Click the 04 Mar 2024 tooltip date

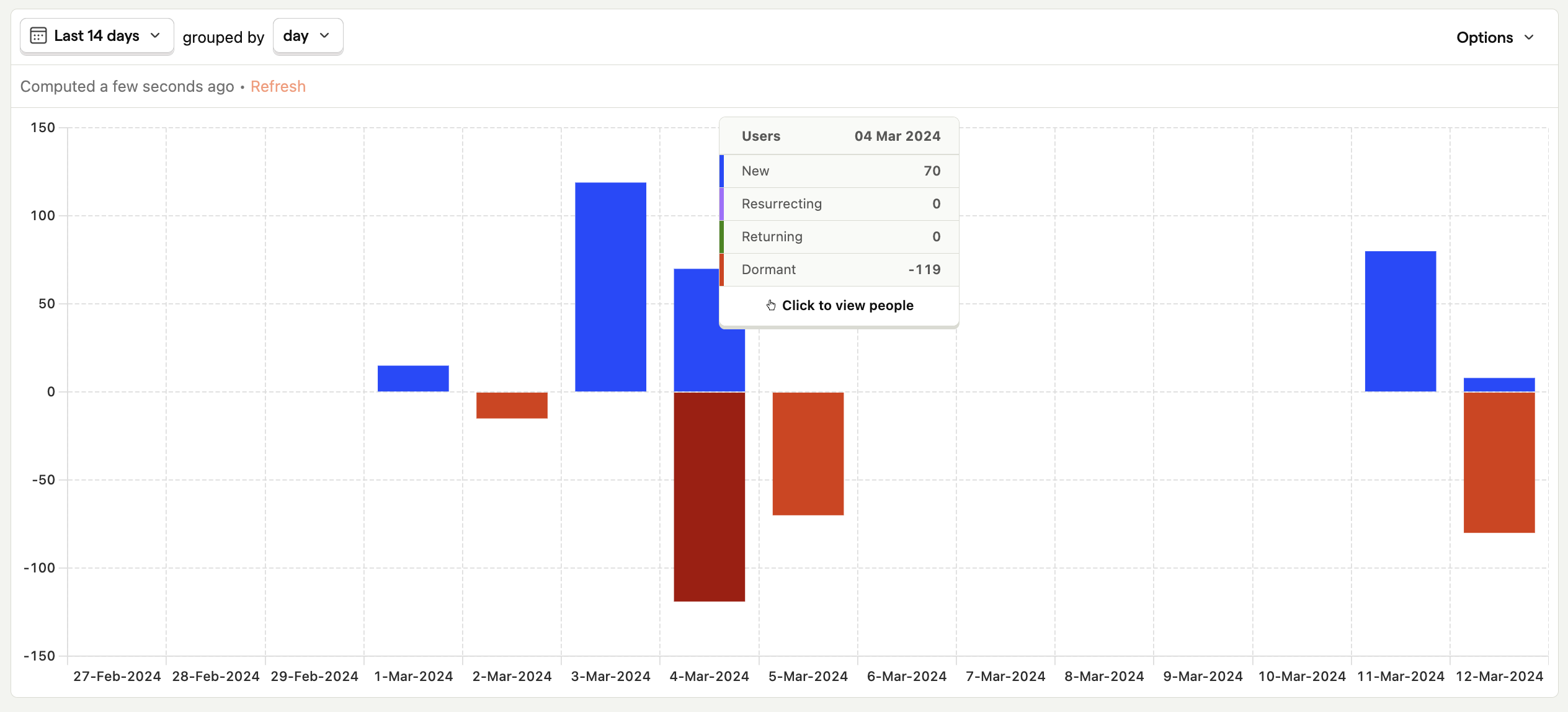pos(897,136)
